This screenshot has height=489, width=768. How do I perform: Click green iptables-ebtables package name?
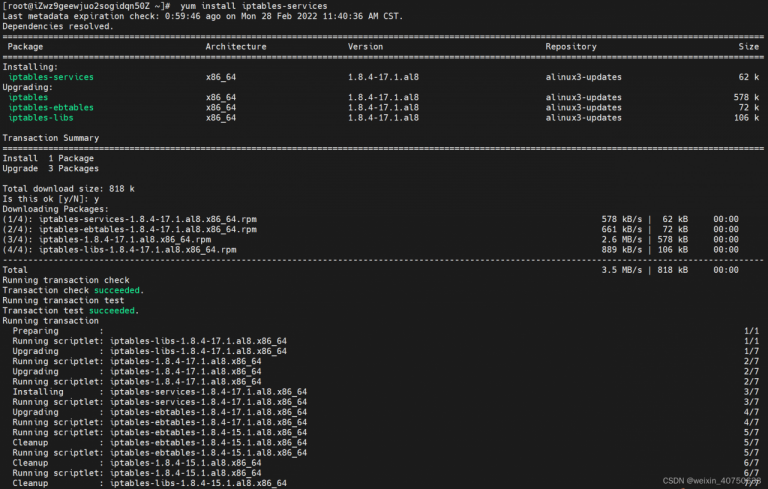click(51, 107)
